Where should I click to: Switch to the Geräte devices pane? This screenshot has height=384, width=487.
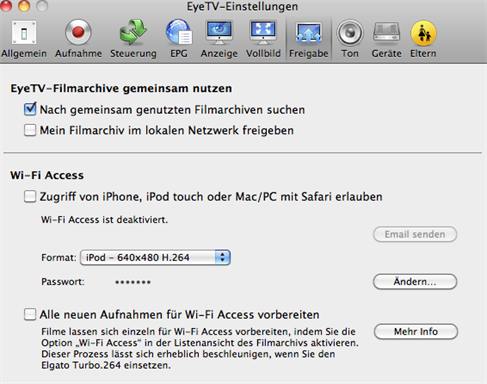point(386,39)
